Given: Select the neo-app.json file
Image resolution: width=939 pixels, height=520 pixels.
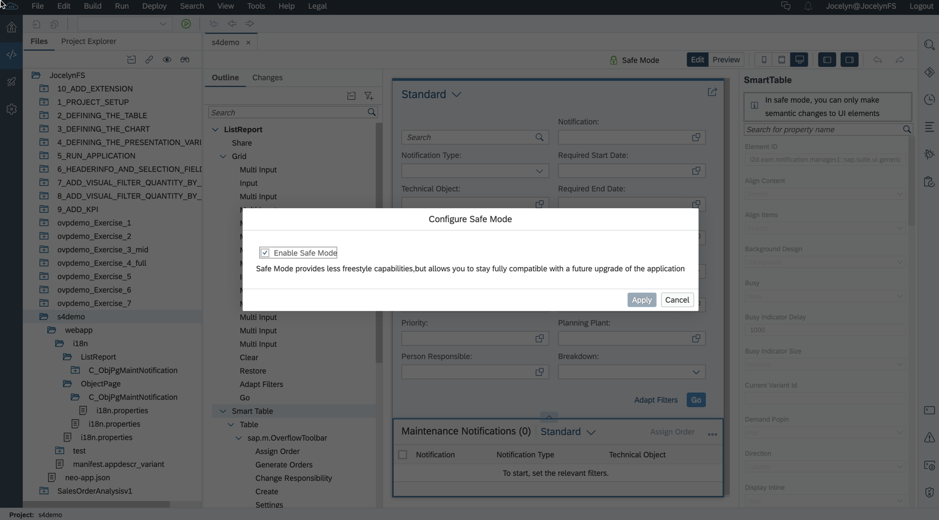Looking at the screenshot, I should [87, 478].
